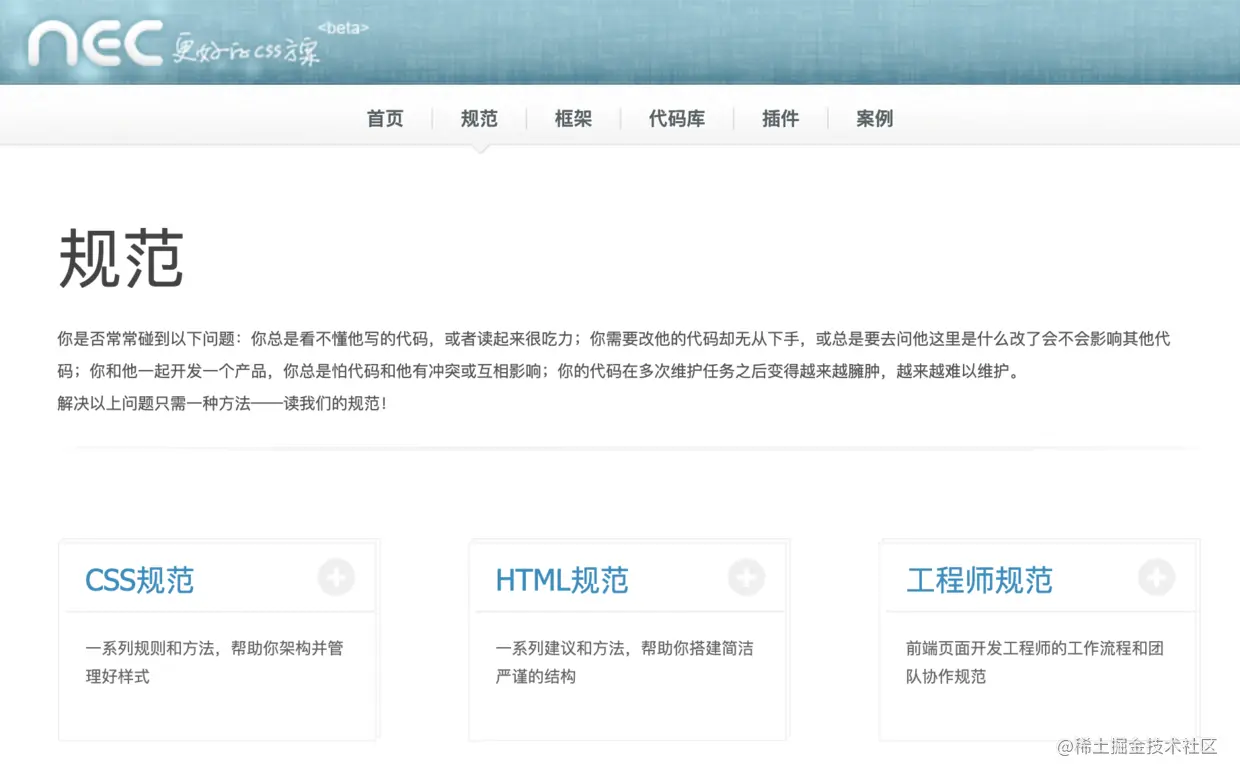Go to 首页 navigation tab
Image resolution: width=1240 pixels, height=779 pixels.
pyautogui.click(x=385, y=119)
